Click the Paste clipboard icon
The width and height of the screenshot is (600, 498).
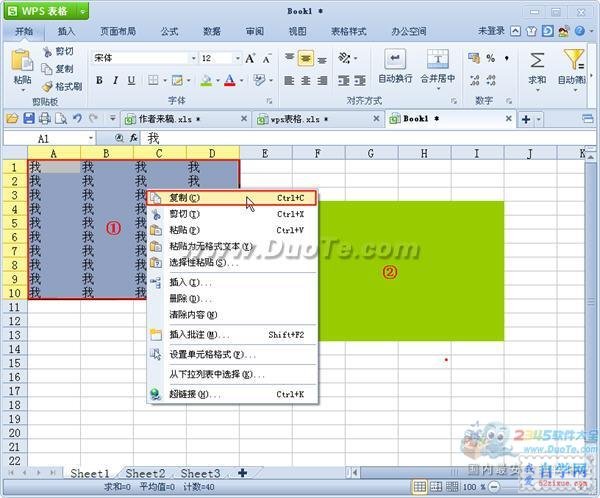click(22, 60)
